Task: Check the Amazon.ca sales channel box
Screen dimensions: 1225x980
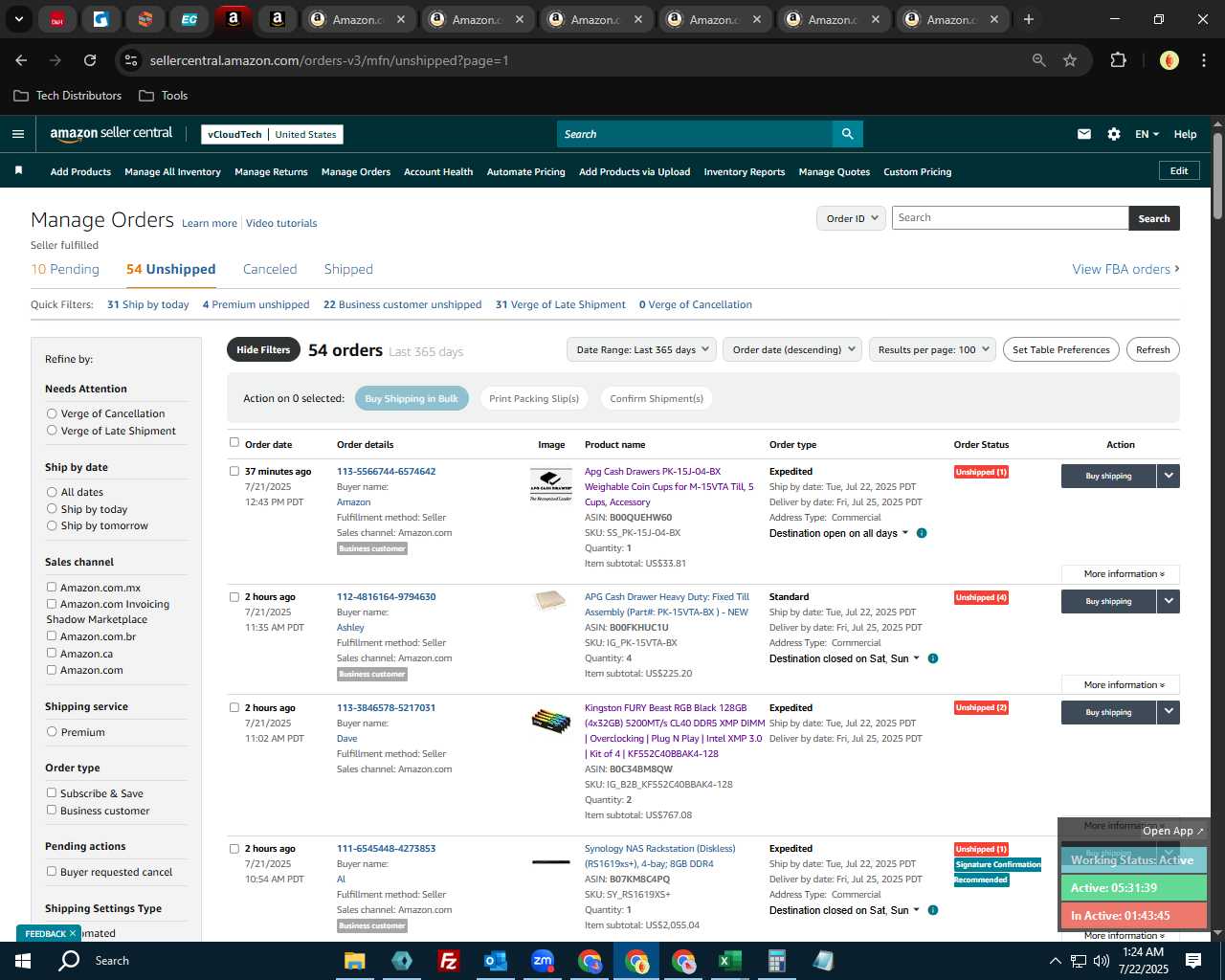Action: [x=52, y=653]
